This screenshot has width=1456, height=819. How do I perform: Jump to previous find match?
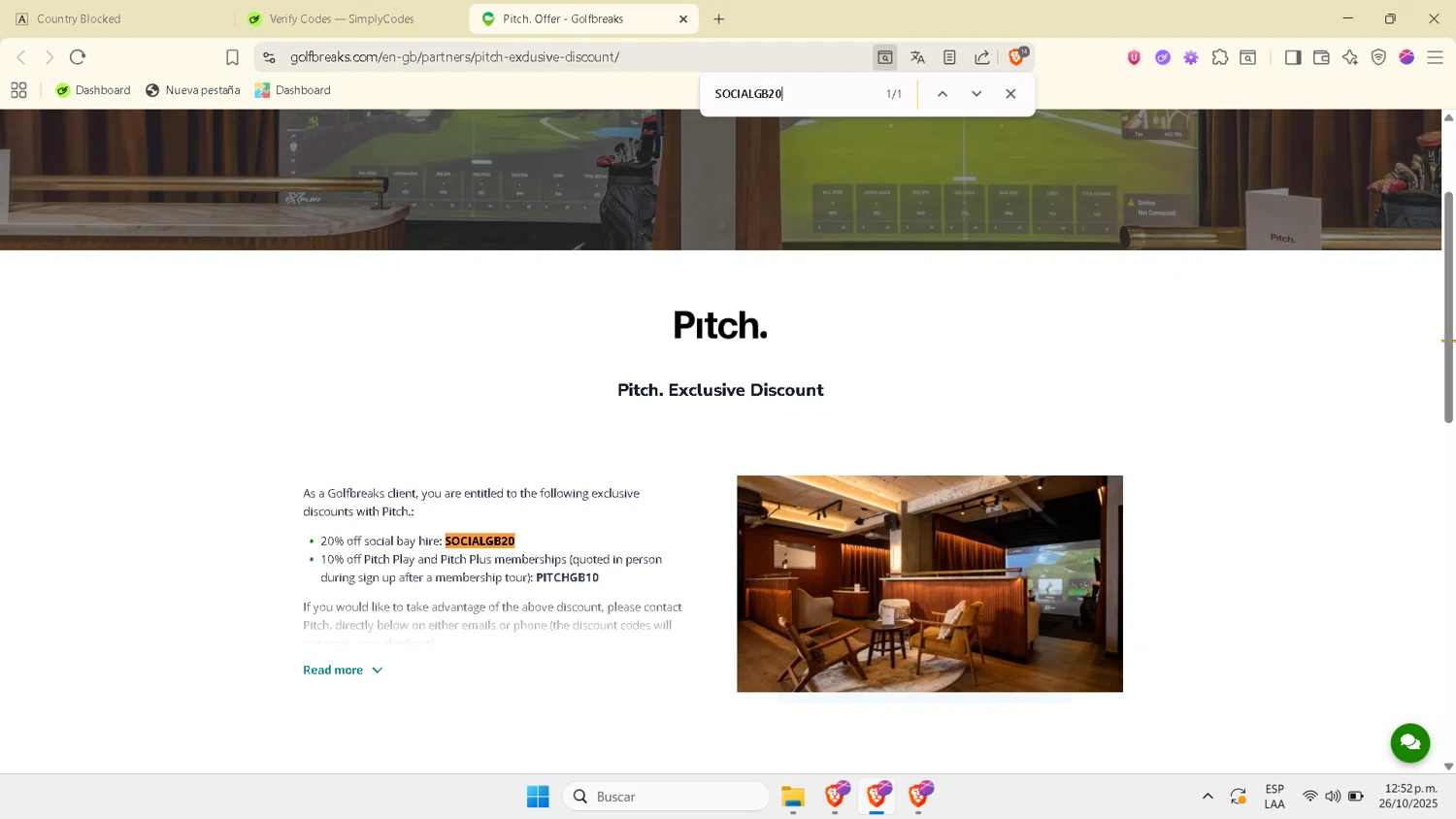click(942, 94)
